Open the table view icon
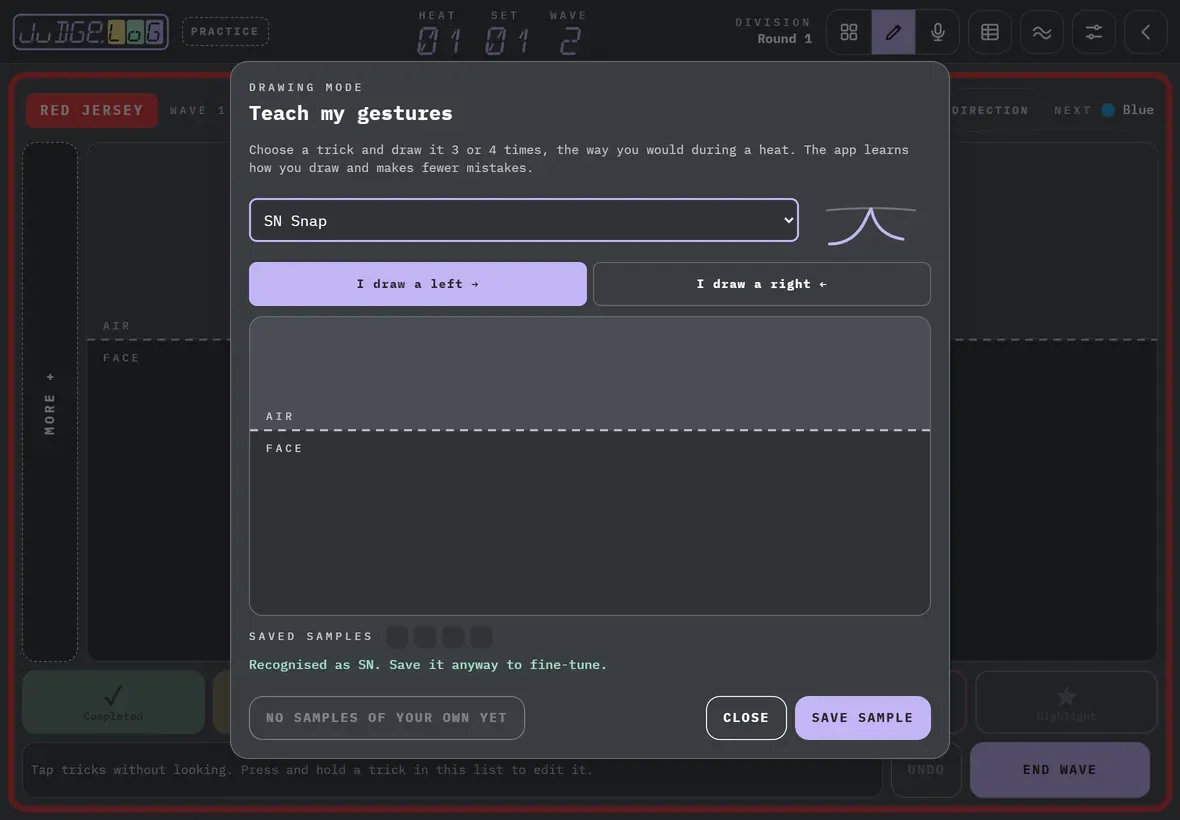Image resolution: width=1180 pixels, height=820 pixels. pos(990,32)
